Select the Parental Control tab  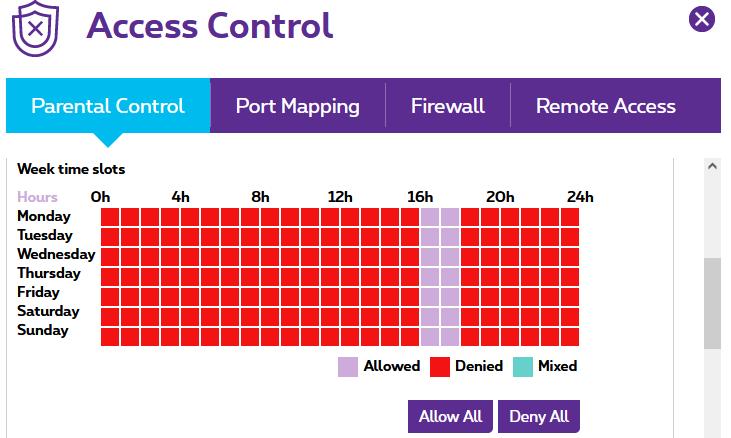click(x=108, y=106)
